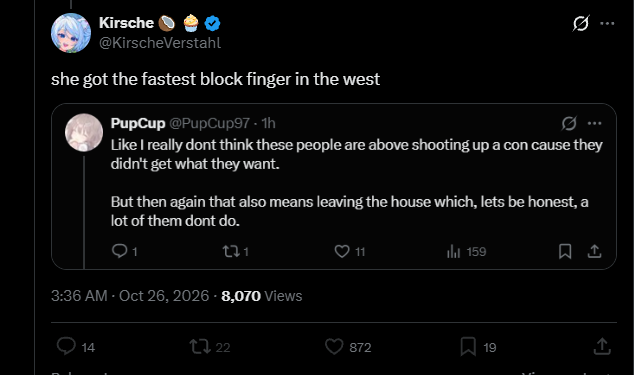Open PupCup's profile avatar
This screenshot has height=375, width=634.
pos(84,132)
